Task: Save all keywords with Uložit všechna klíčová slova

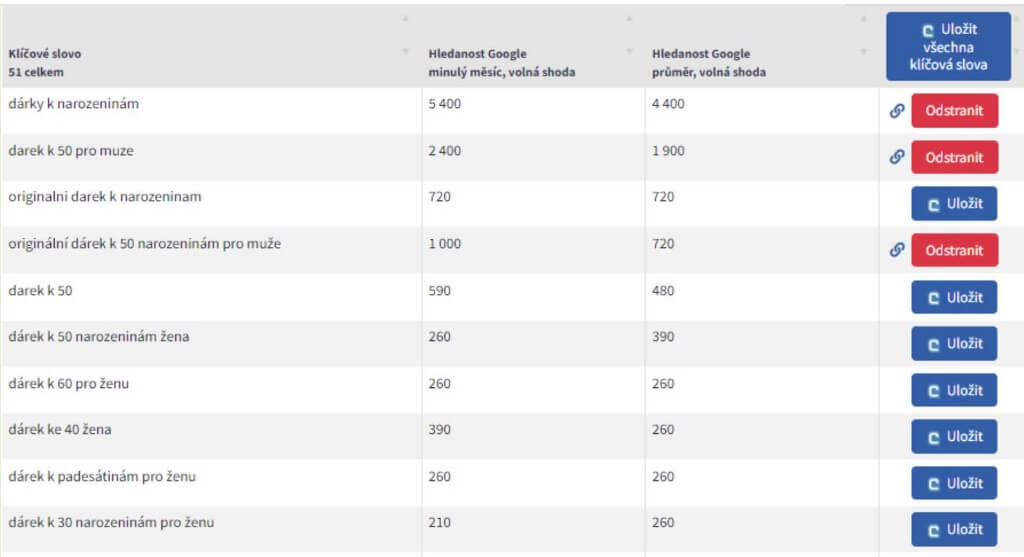Action: click(x=948, y=46)
